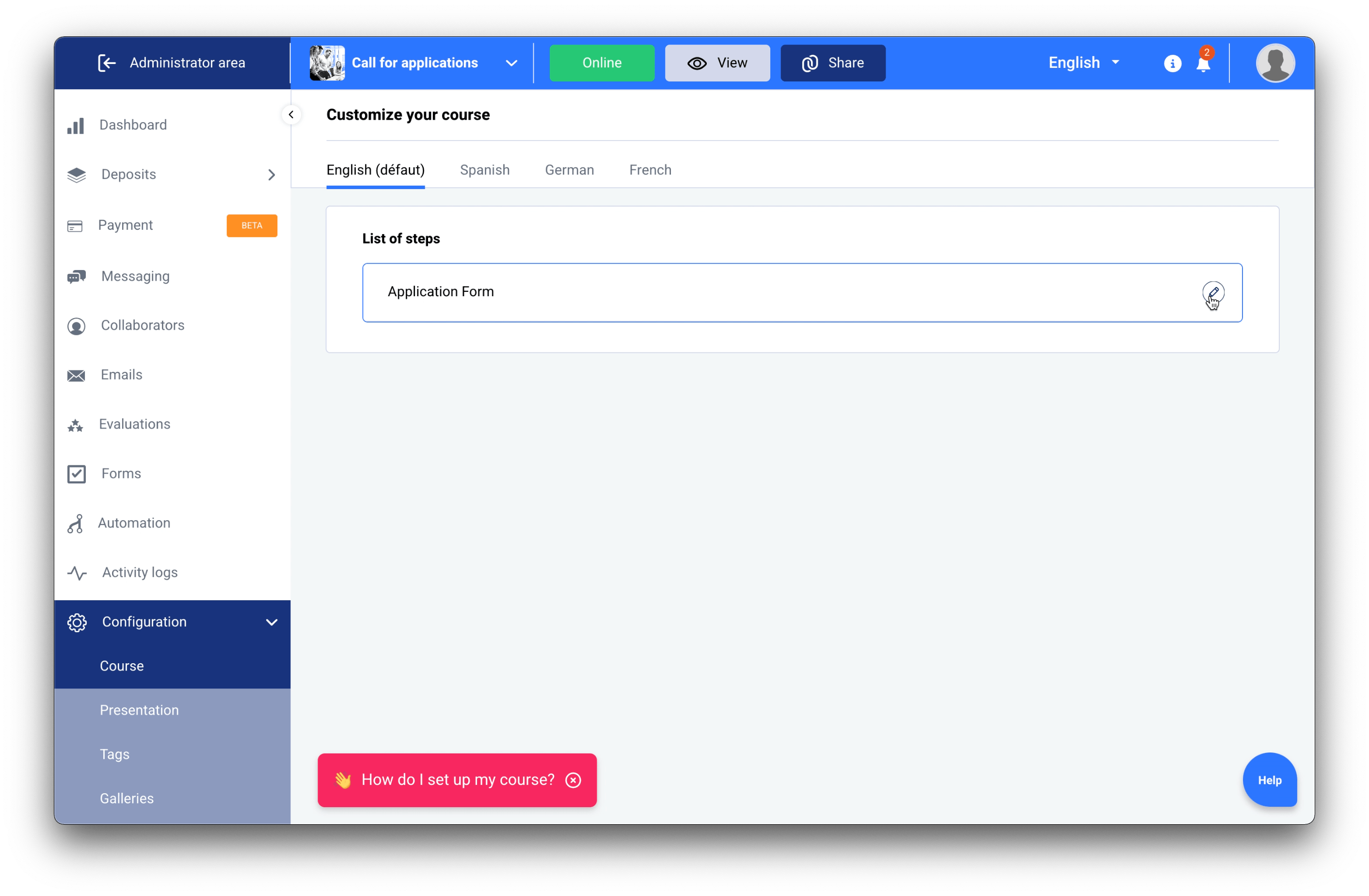Open the Help chat button

pos(1270,780)
